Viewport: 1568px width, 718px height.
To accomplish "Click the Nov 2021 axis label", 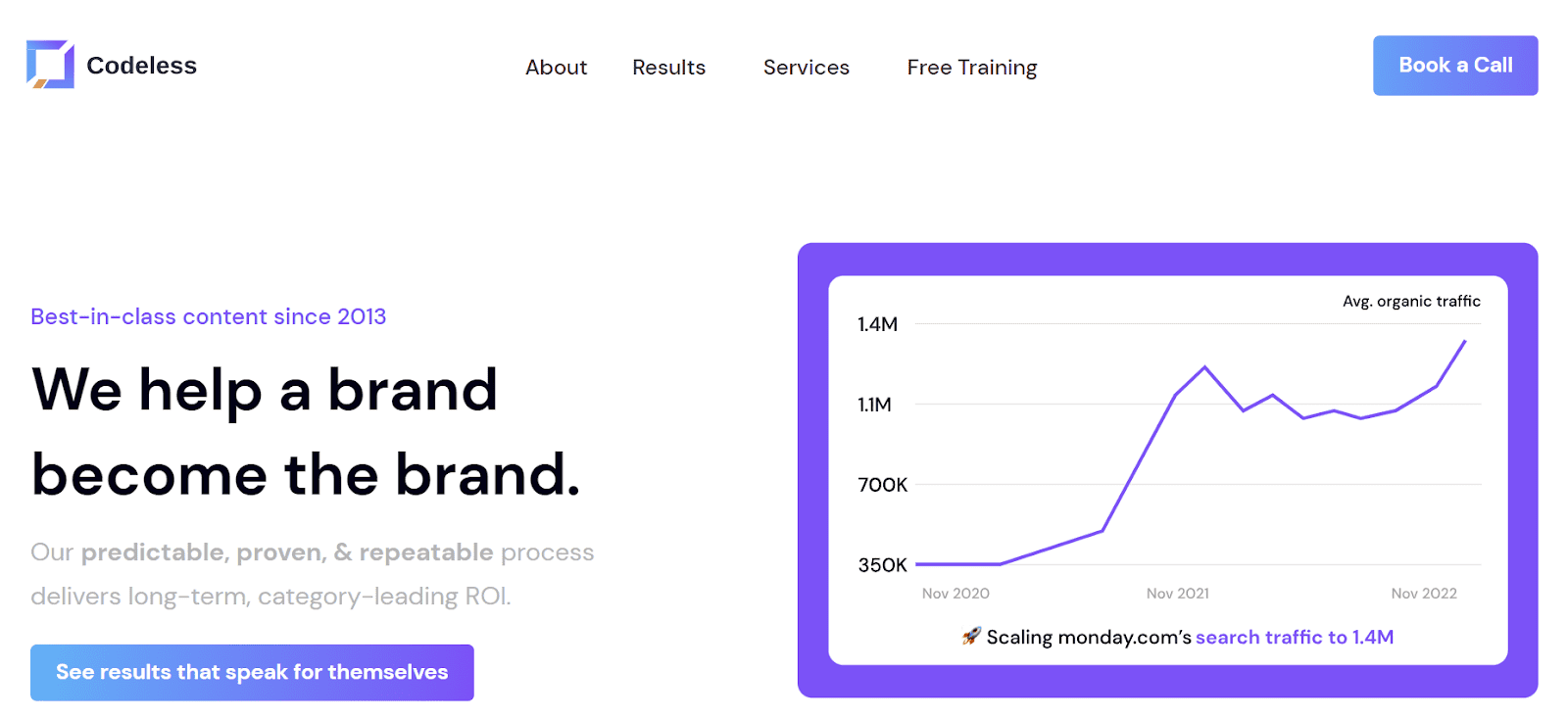I will pyautogui.click(x=1177, y=594).
